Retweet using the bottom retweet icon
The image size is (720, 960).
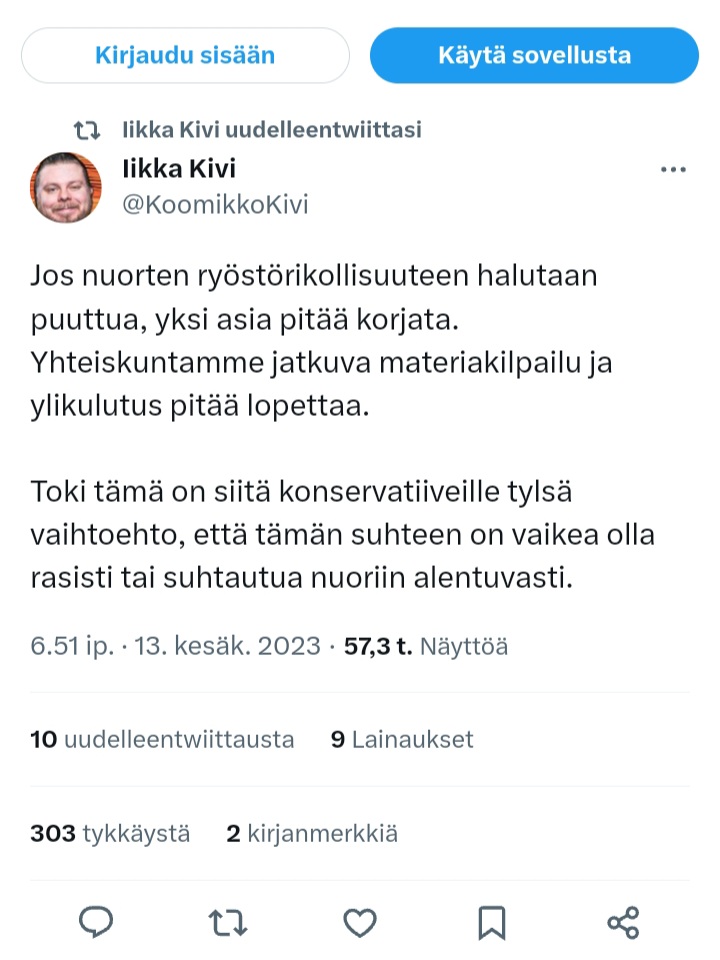click(229, 921)
